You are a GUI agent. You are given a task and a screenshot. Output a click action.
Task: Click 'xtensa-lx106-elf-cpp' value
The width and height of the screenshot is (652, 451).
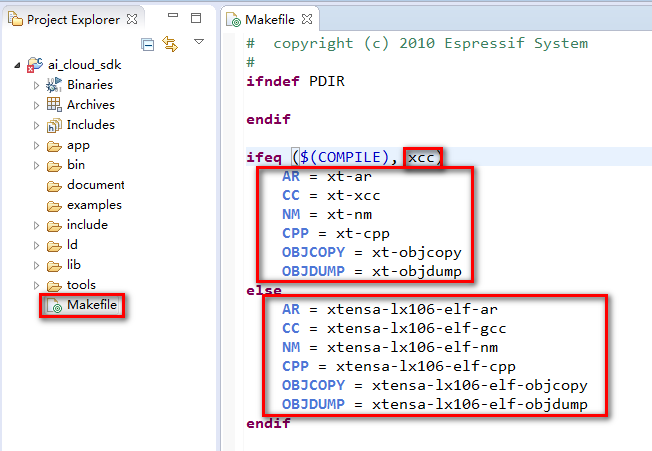click(426, 366)
